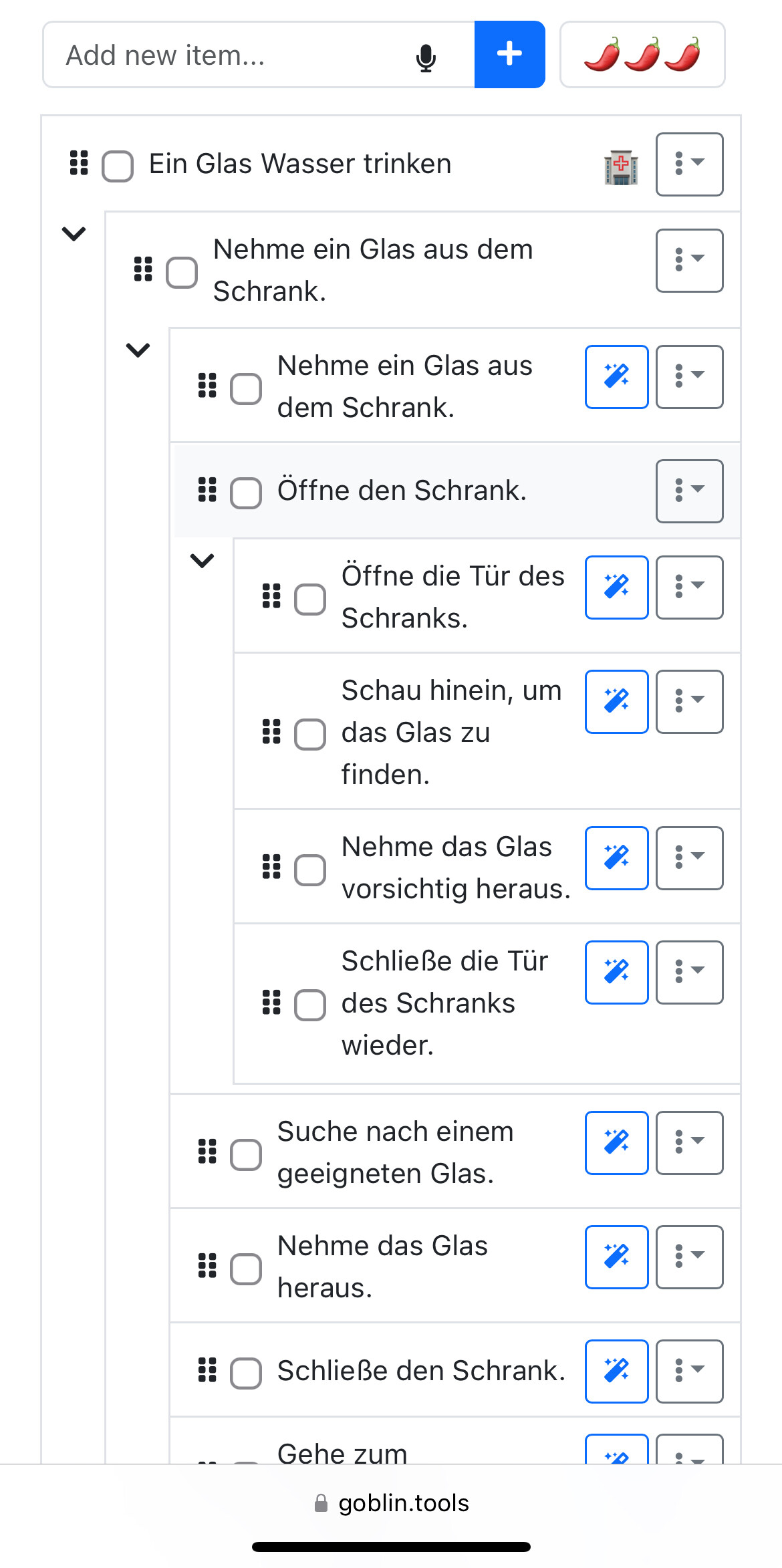Mark 'Nehme das Glas heraus.' as done

tap(246, 1269)
